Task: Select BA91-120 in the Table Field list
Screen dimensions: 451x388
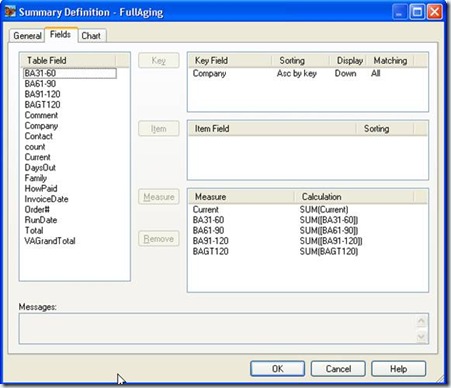Action: tap(42, 94)
